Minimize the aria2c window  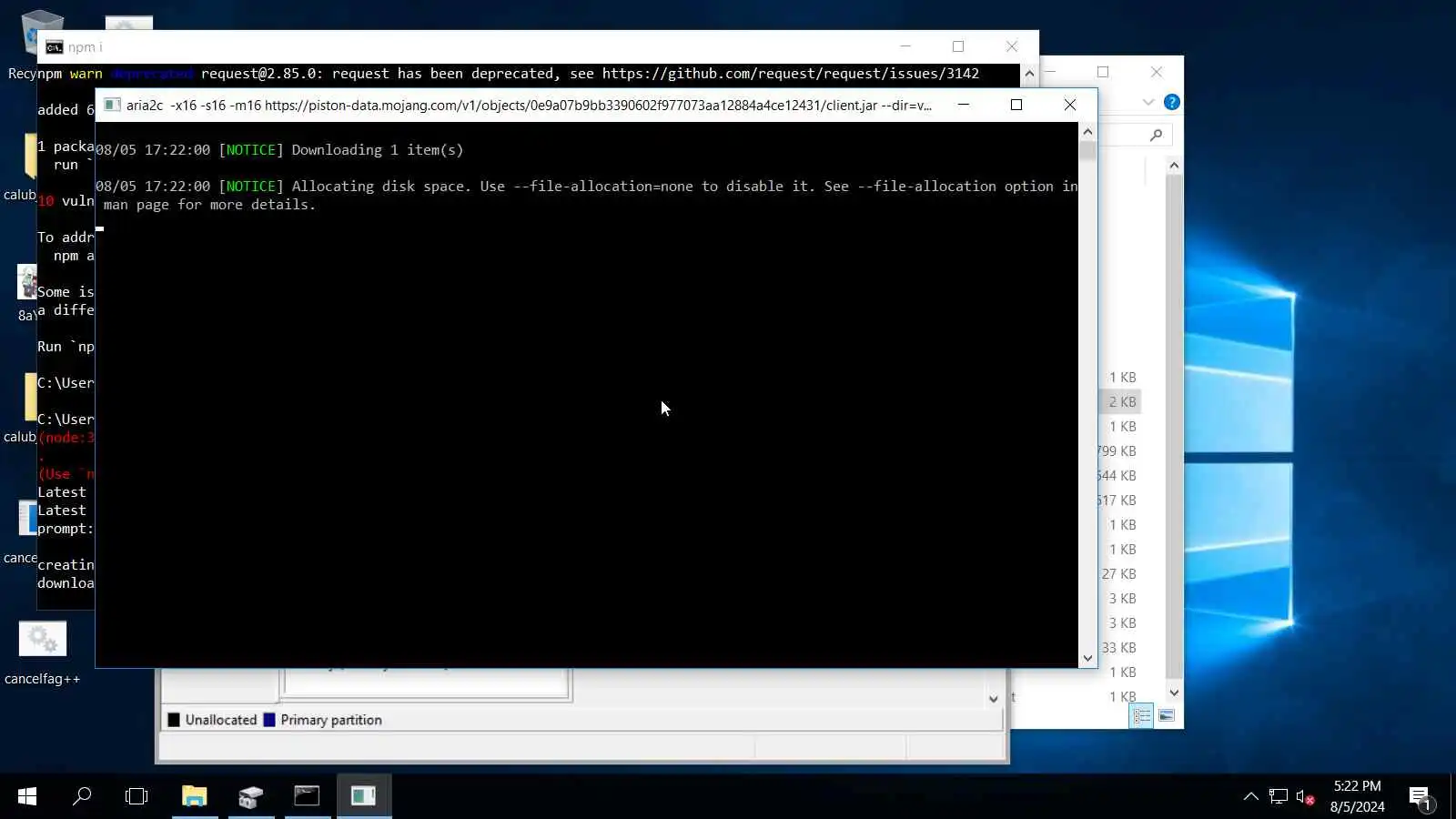[x=964, y=105]
